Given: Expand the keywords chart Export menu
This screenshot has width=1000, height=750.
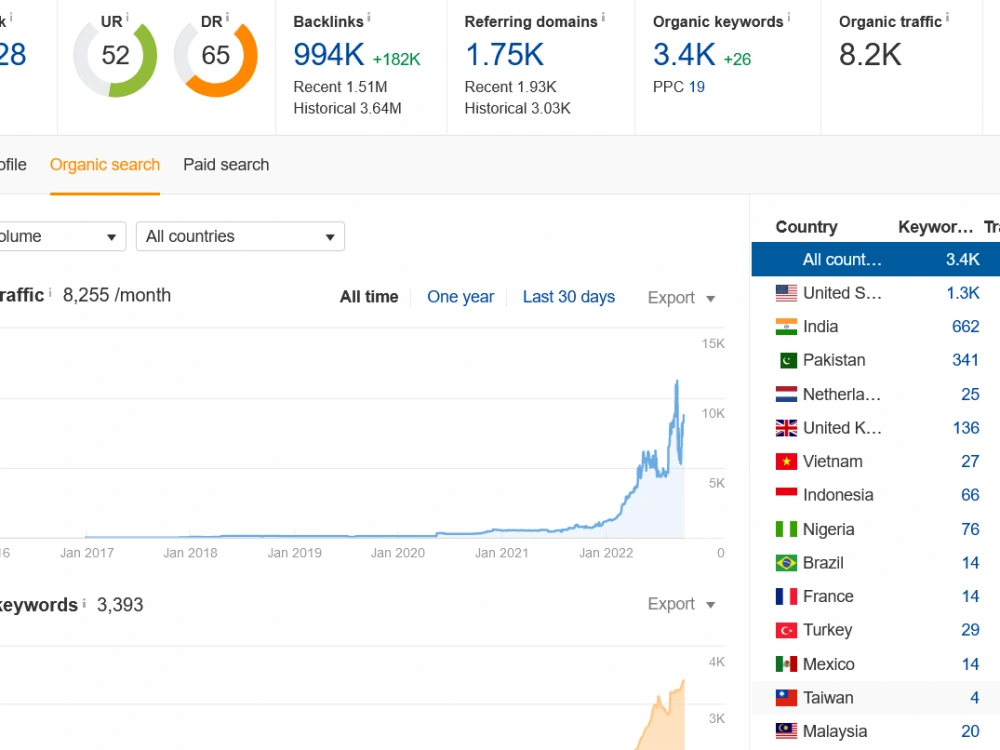Looking at the screenshot, I should (681, 604).
